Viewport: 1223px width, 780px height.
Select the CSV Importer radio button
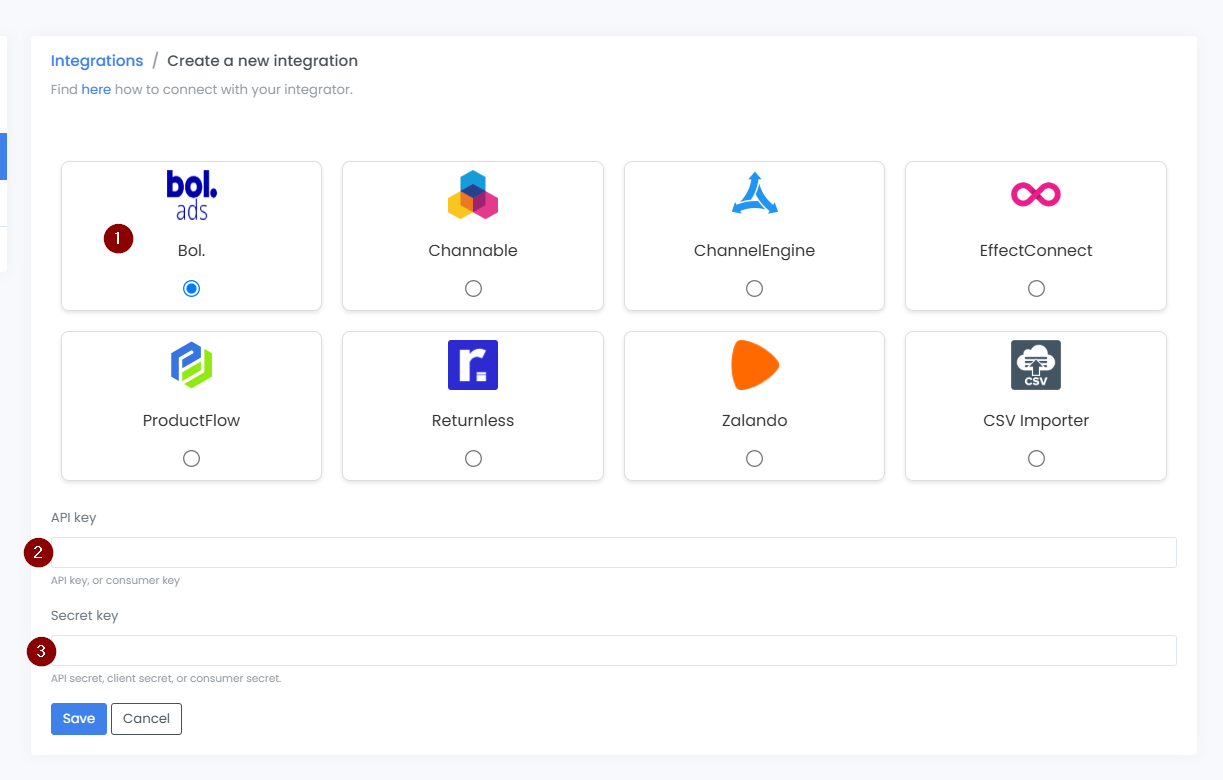tap(1036, 458)
